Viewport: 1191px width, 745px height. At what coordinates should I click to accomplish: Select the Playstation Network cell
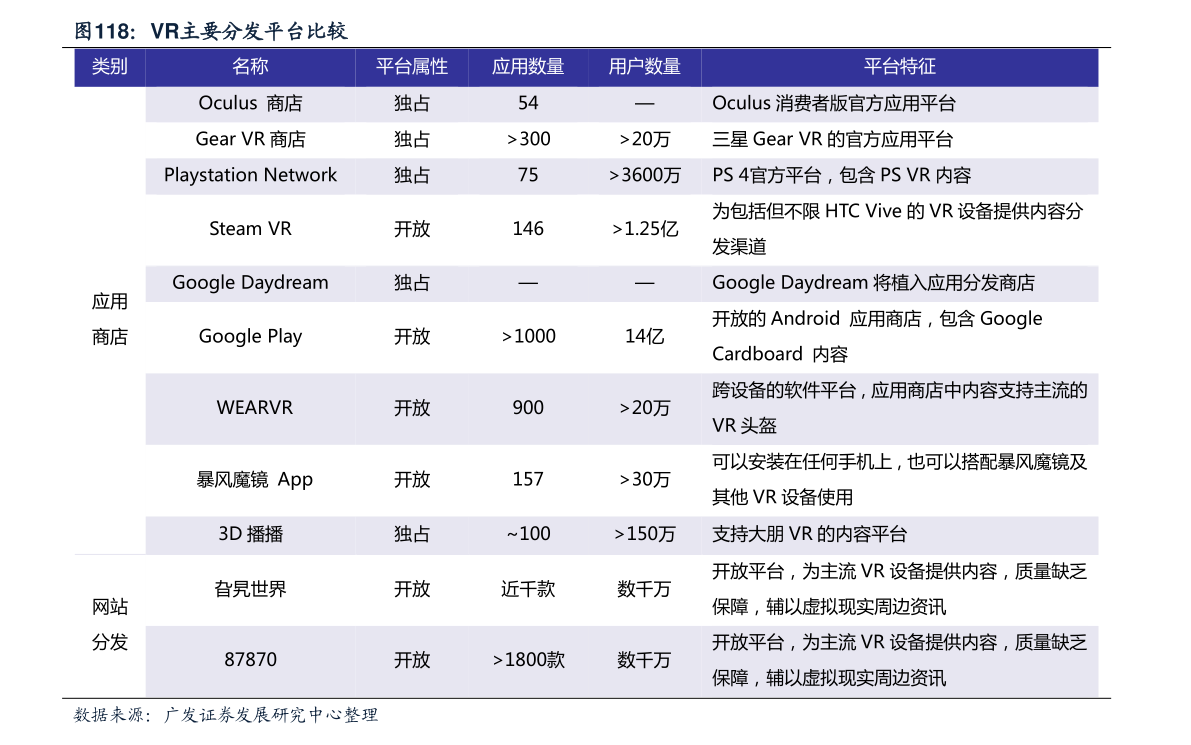click(x=250, y=175)
